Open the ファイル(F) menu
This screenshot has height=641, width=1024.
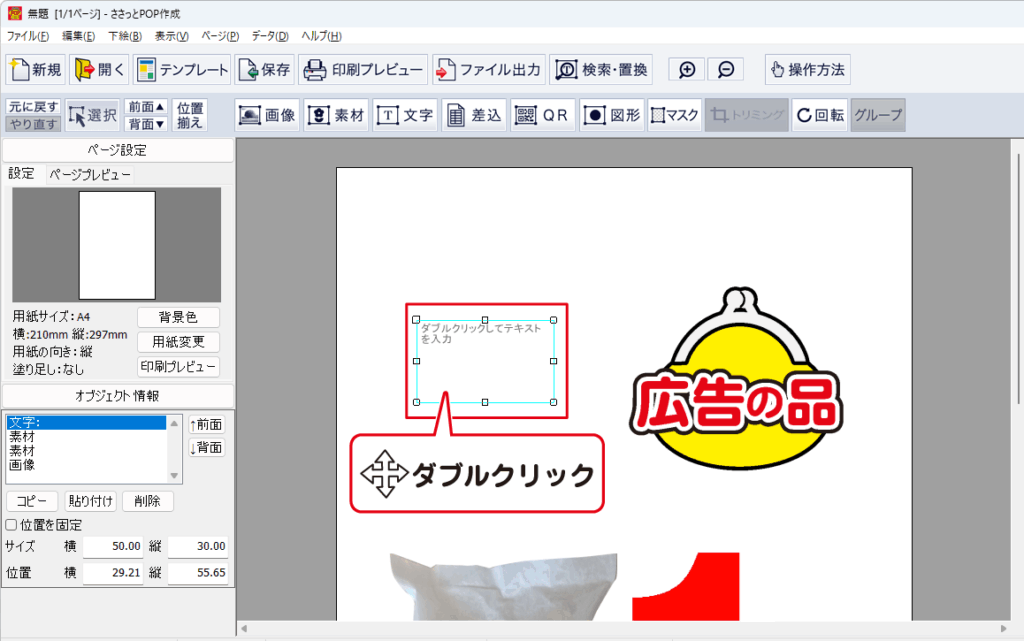coord(28,36)
